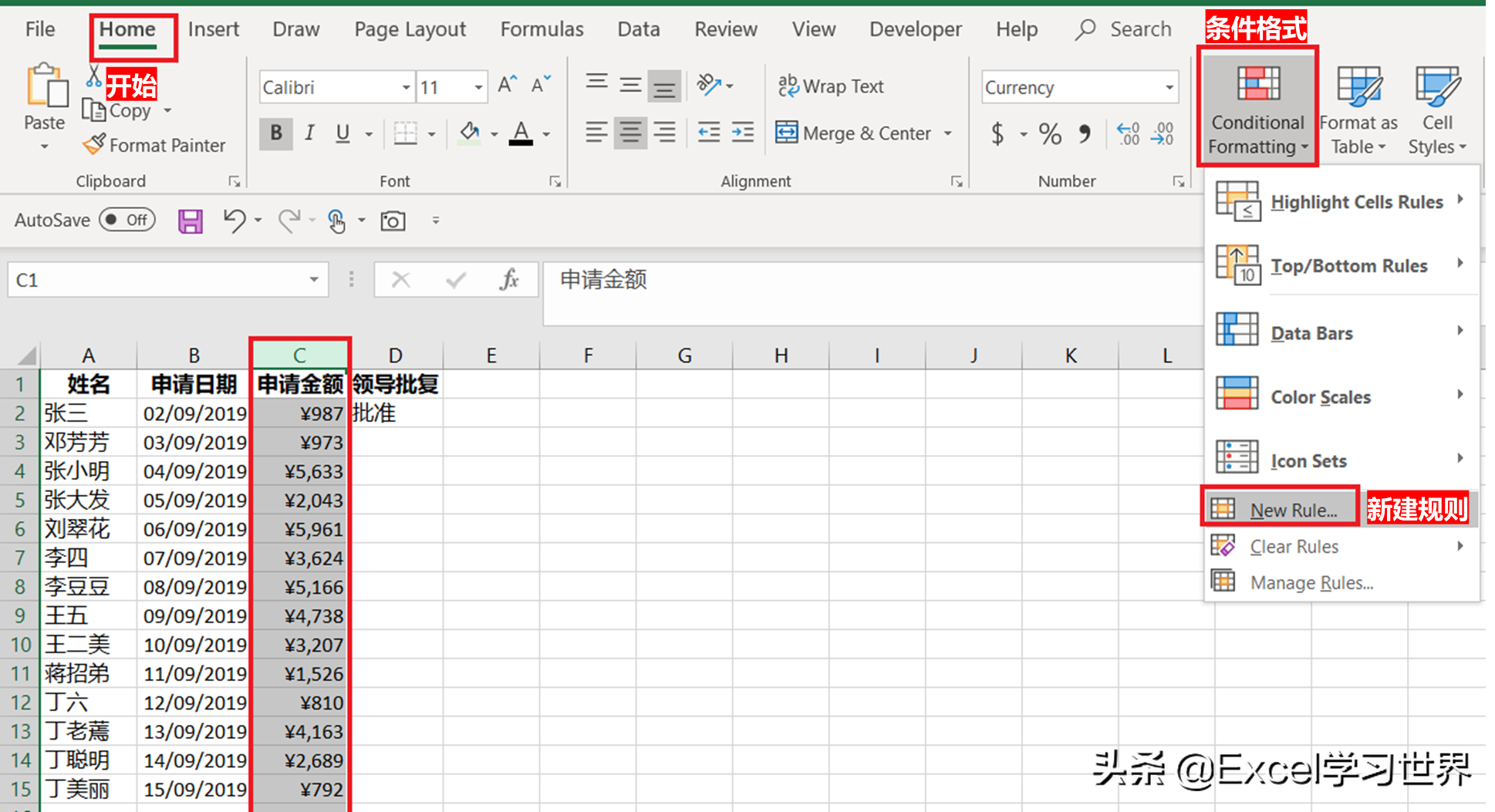This screenshot has height=812, width=1495.
Task: Expand Merge & Center options arrow
Action: tap(948, 133)
